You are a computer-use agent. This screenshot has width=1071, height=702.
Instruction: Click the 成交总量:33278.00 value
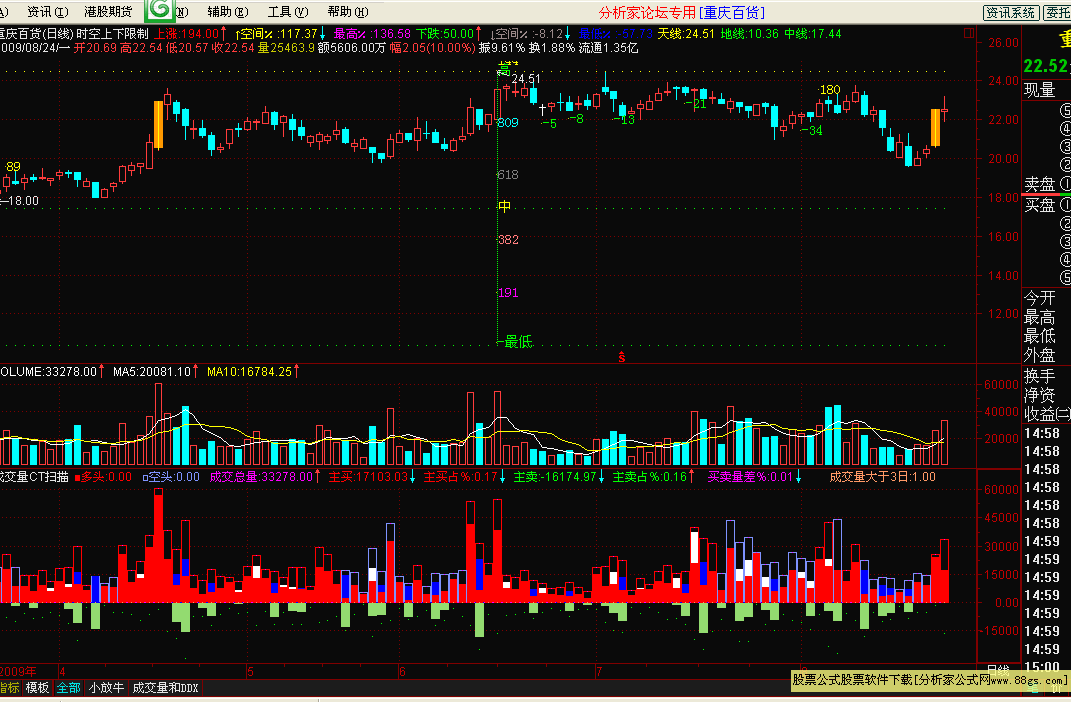(x=261, y=477)
